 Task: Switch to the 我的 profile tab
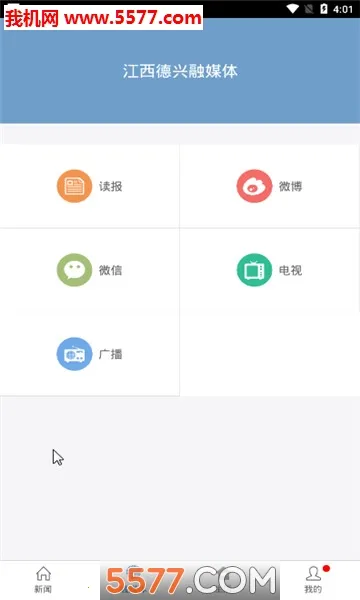pos(313,579)
